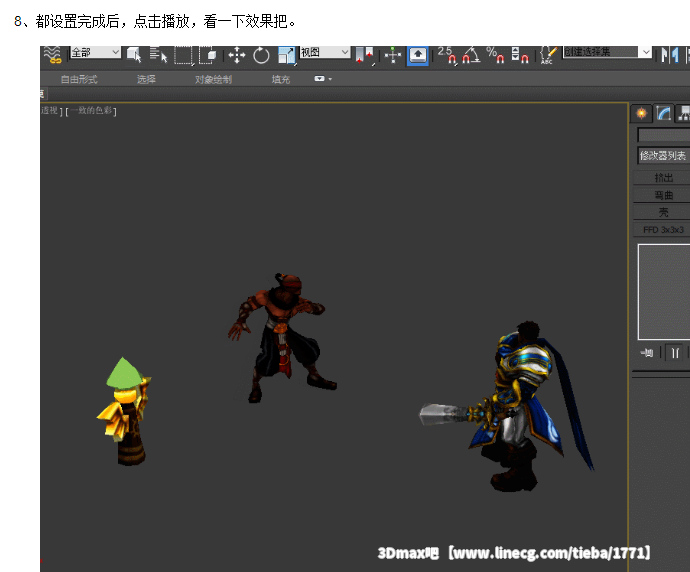Toggle Window/Crossing selection mode
This screenshot has width=690, height=572.
point(207,55)
